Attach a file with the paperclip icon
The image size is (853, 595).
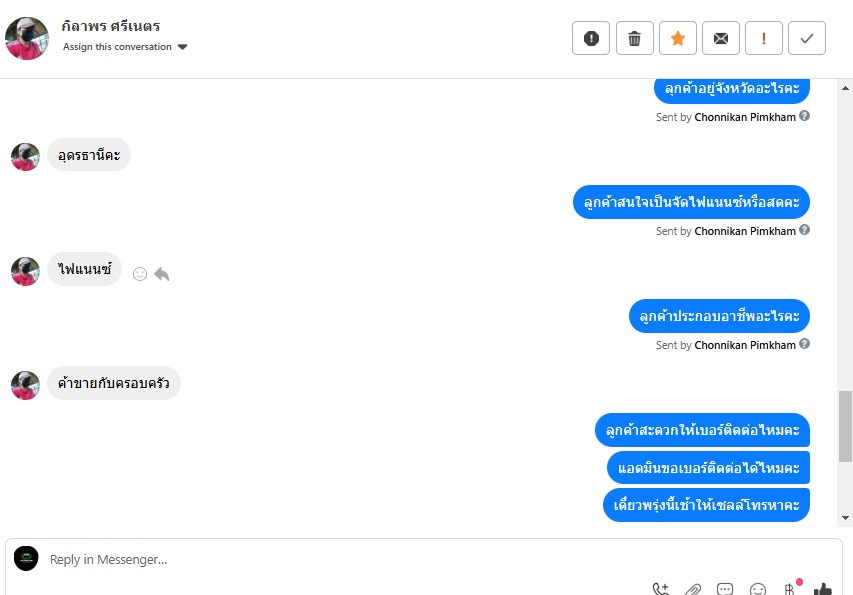click(693, 589)
